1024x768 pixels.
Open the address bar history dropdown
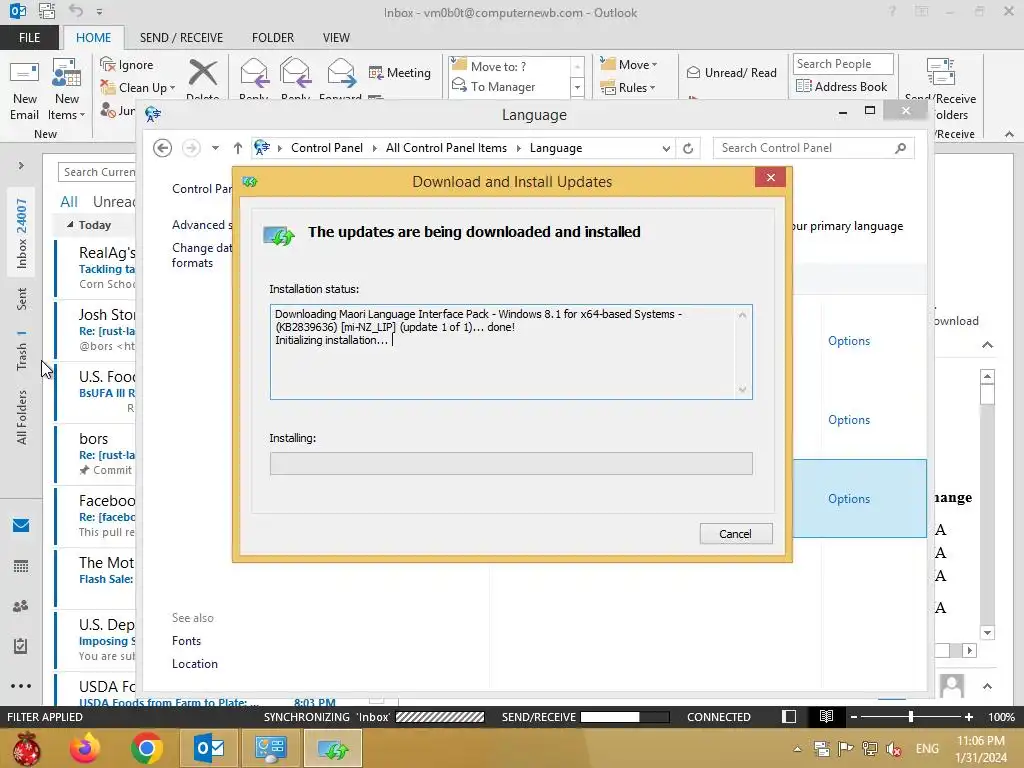point(666,148)
